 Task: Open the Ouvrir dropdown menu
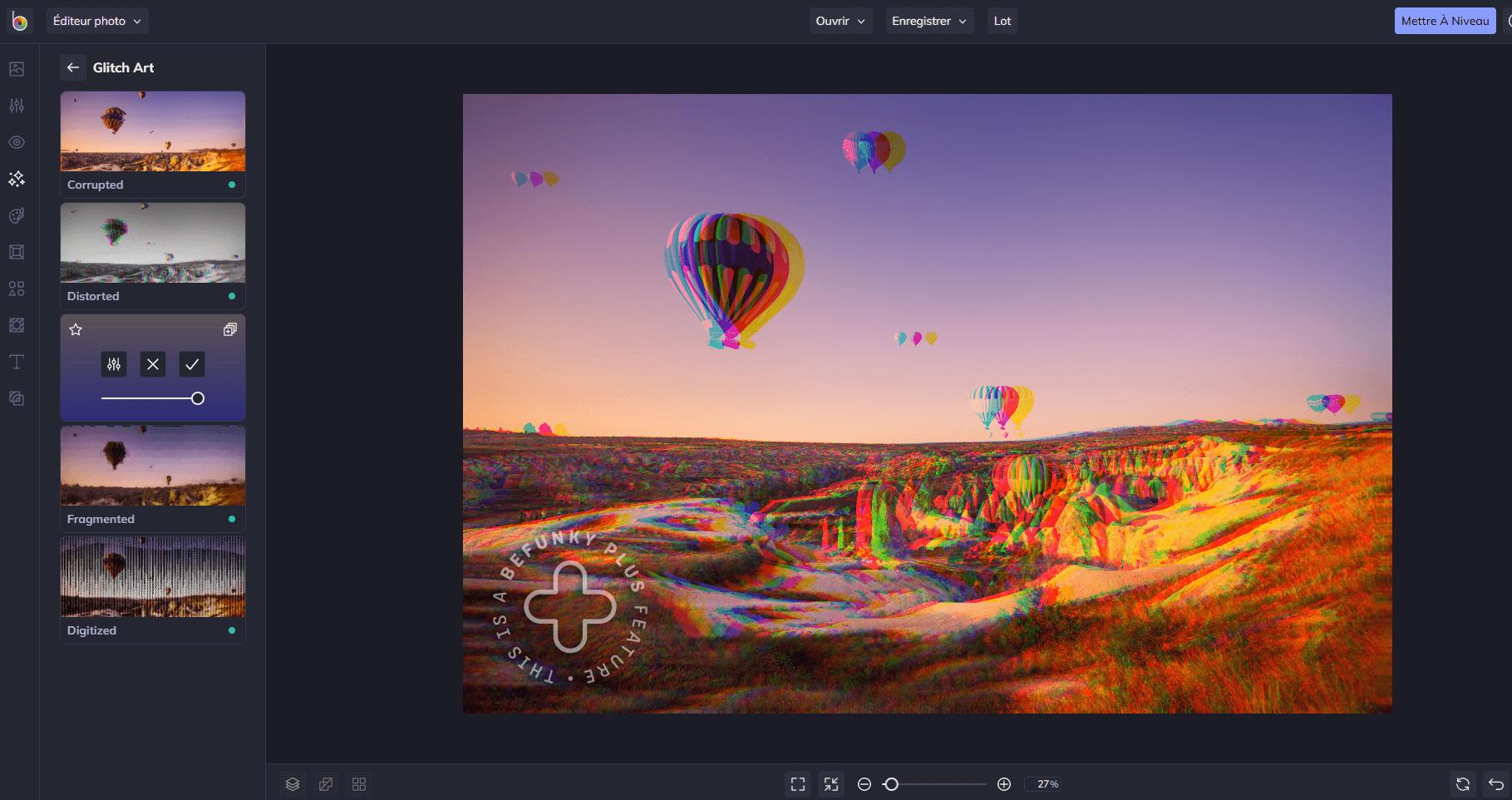click(841, 21)
